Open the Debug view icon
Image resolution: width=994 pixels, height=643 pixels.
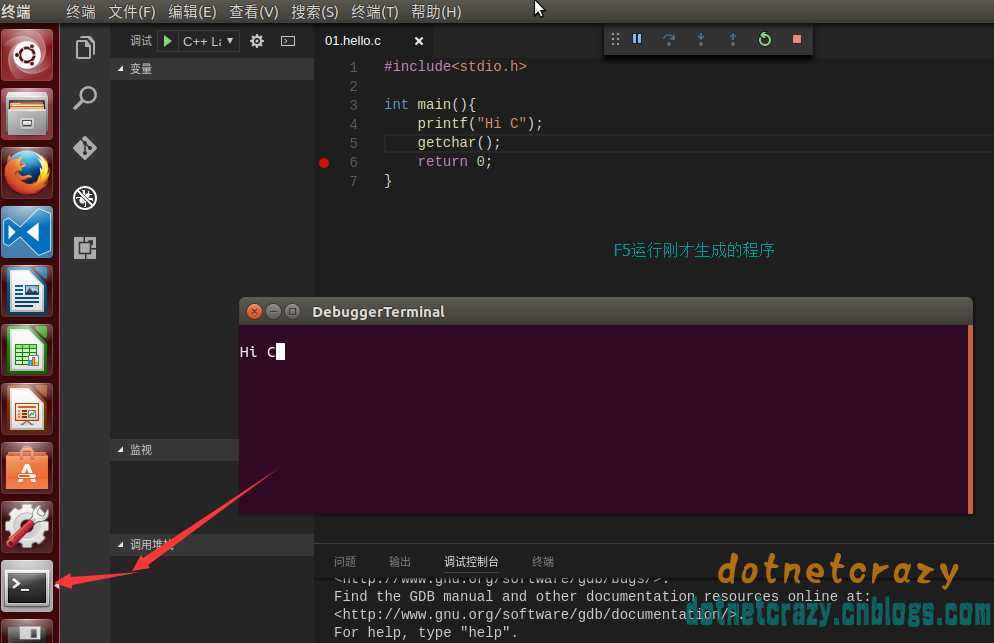click(x=85, y=198)
